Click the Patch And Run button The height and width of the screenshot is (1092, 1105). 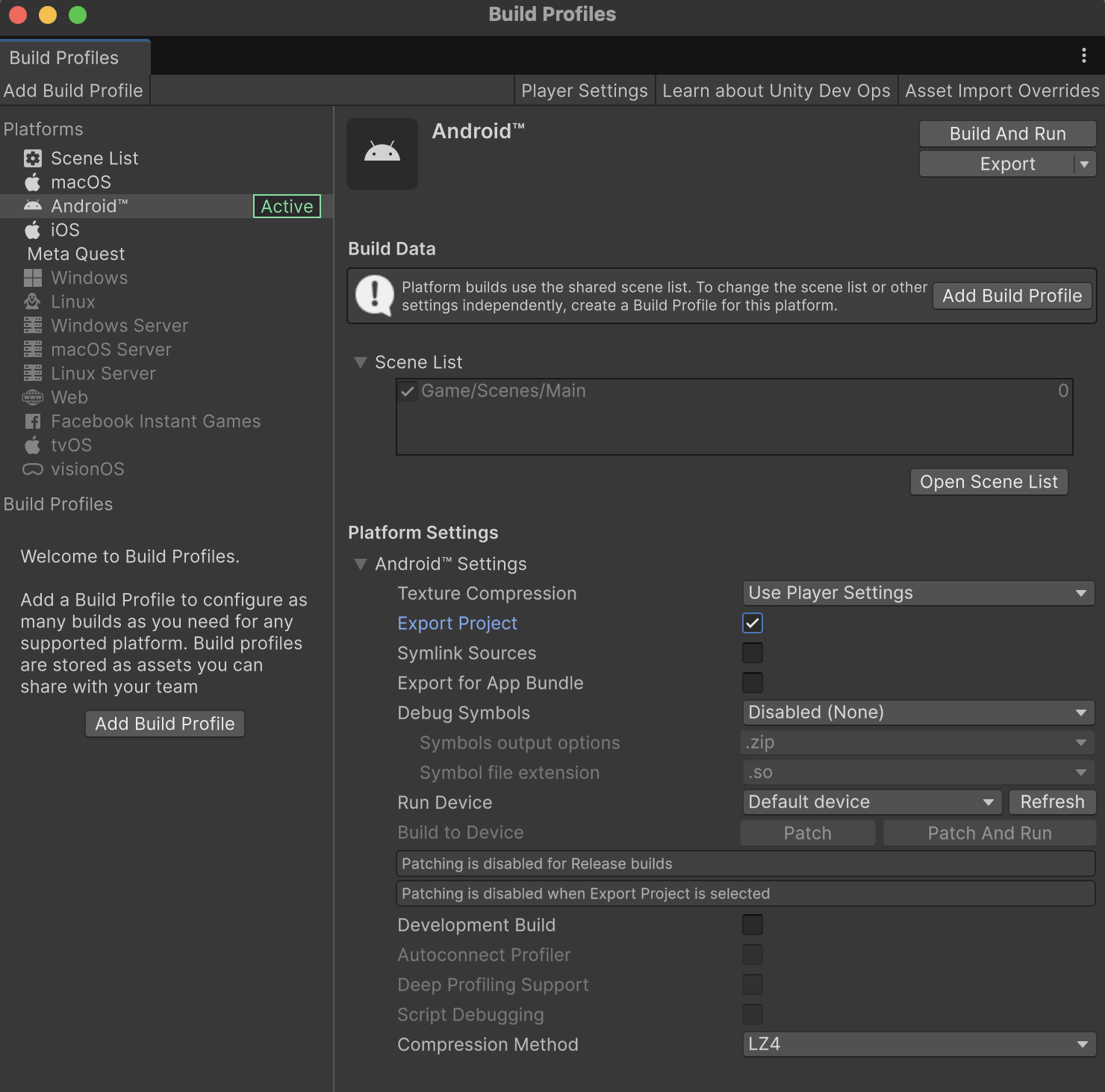[x=989, y=833]
